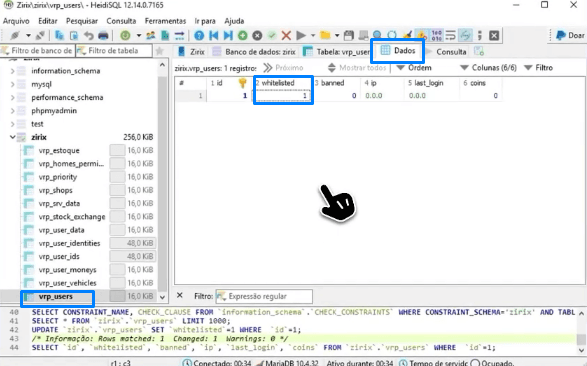Viewport: 587px width, 366px height.
Task: Open the Ferramentas menu
Action: [165, 21]
